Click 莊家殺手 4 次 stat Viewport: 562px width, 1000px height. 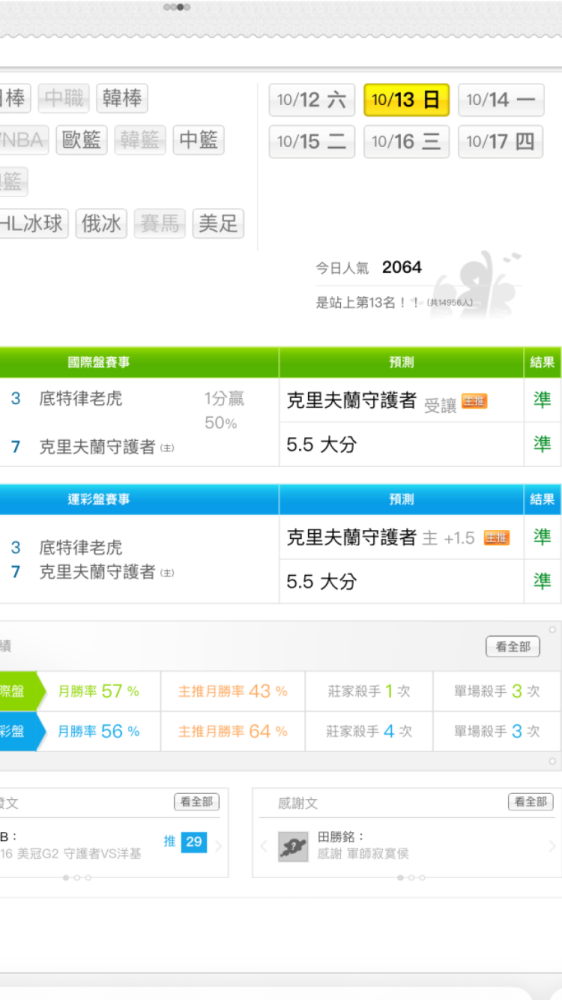(x=369, y=731)
